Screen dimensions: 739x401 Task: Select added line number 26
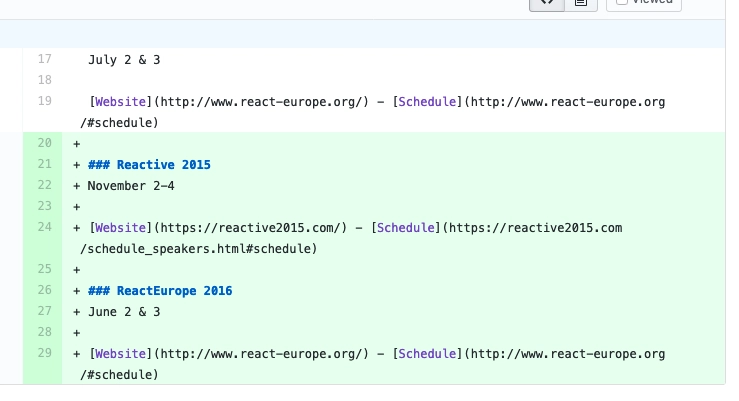(44, 290)
